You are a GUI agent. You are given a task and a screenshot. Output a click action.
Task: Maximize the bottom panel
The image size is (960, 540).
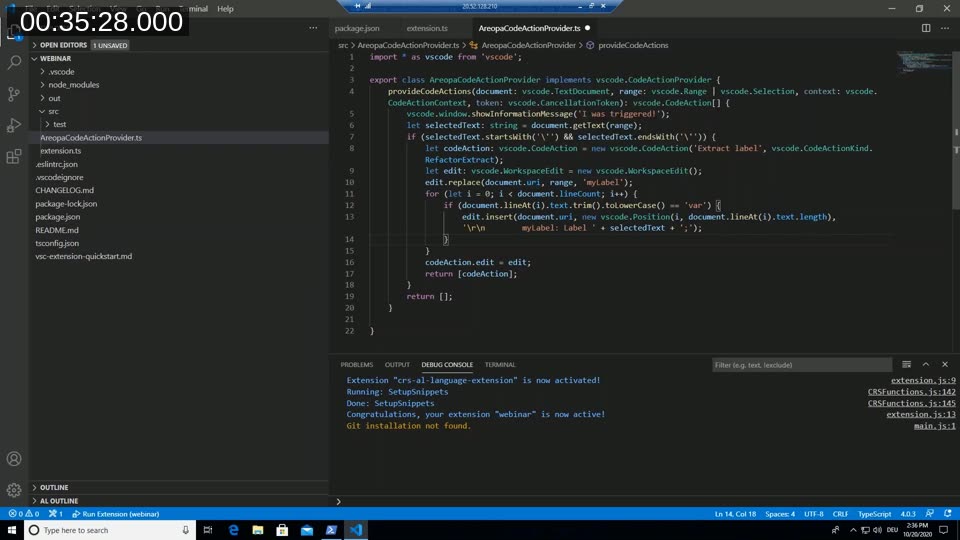(x=926, y=364)
